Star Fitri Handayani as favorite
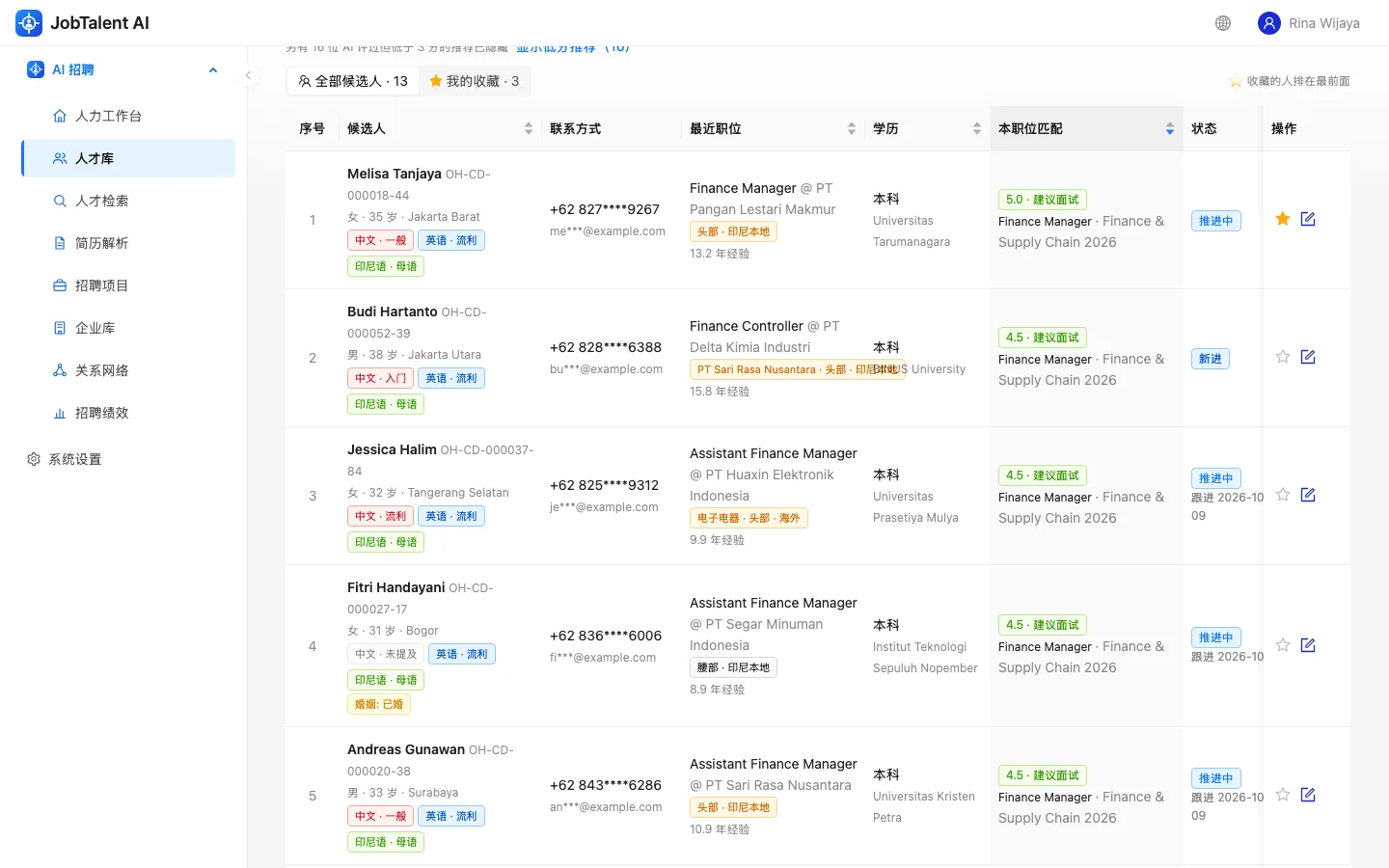The image size is (1389, 868). click(1283, 645)
